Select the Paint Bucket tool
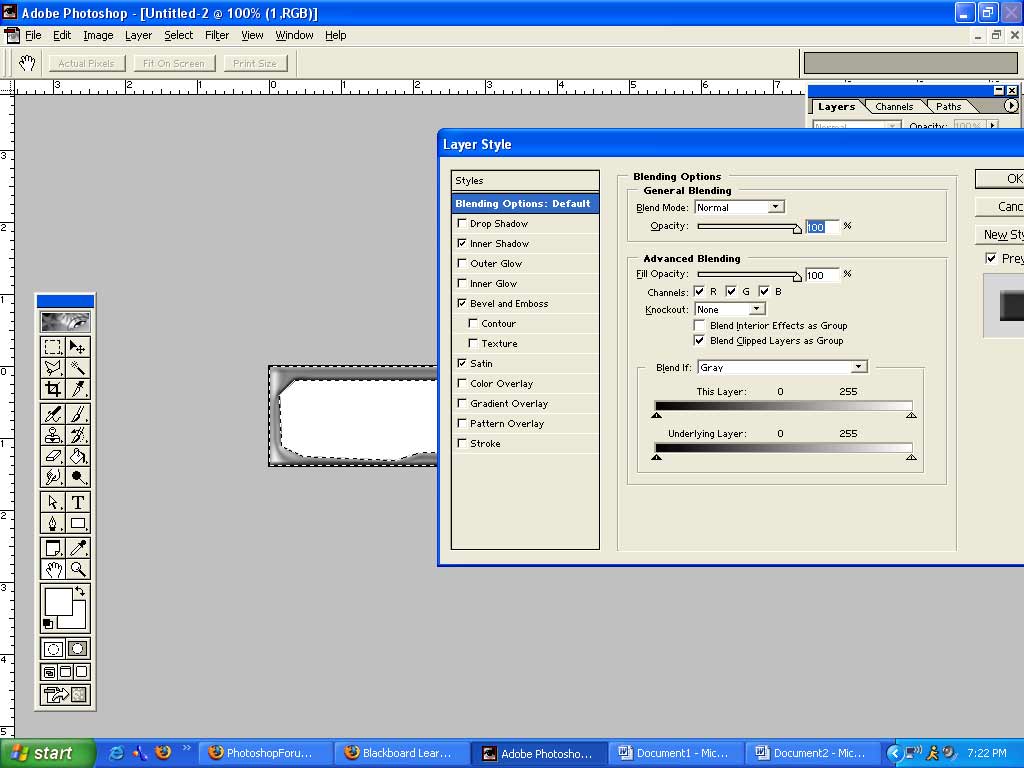 pos(77,456)
